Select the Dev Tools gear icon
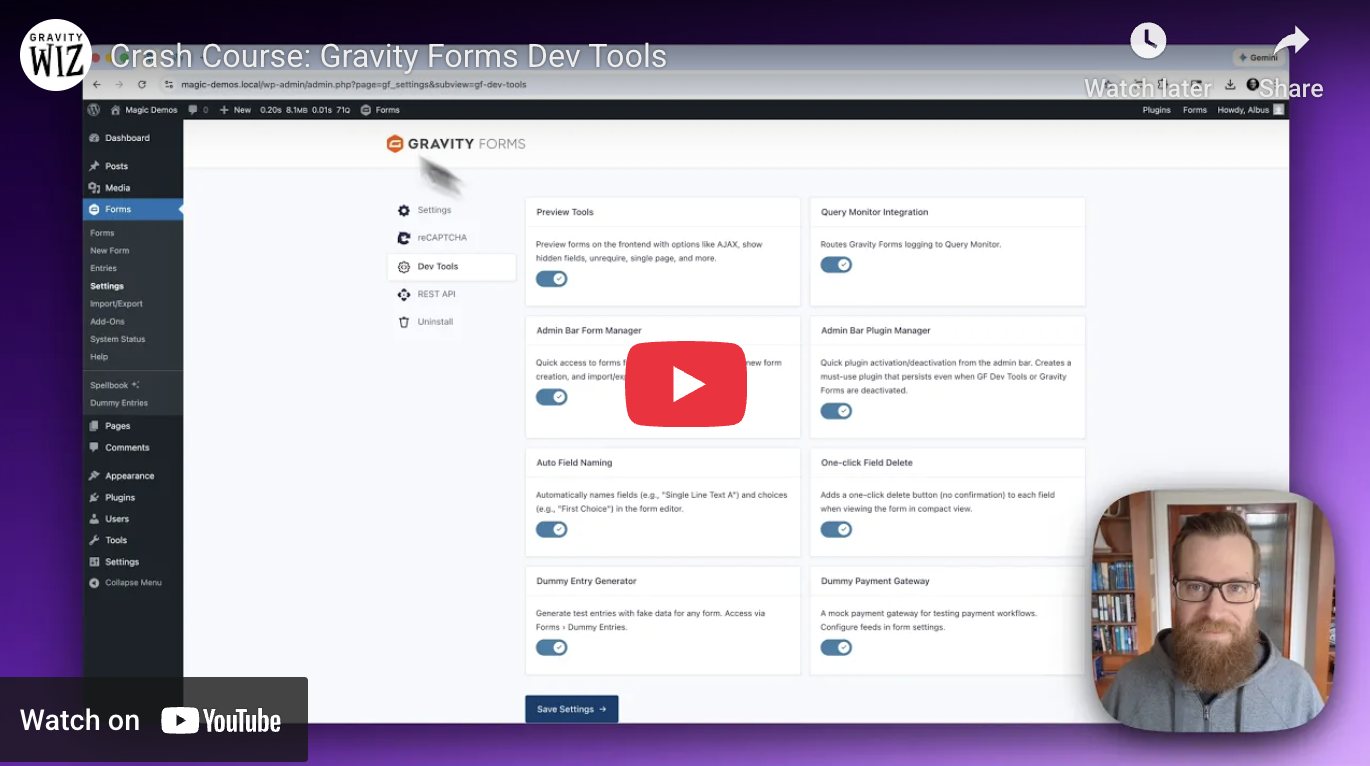The width and height of the screenshot is (1370, 766). pyautogui.click(x=404, y=266)
